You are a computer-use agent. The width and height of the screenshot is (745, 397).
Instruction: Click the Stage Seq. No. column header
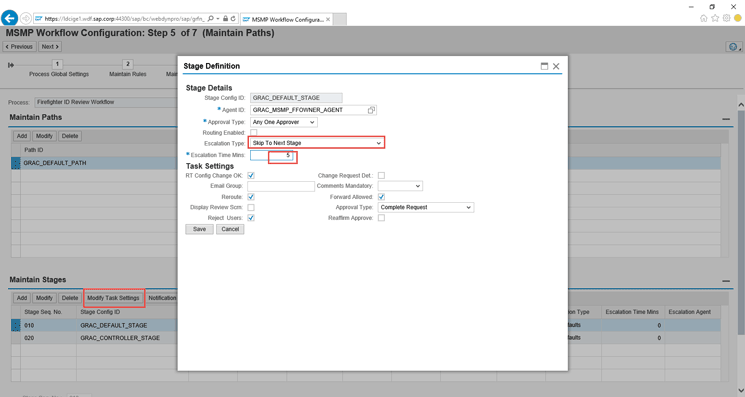49,312
